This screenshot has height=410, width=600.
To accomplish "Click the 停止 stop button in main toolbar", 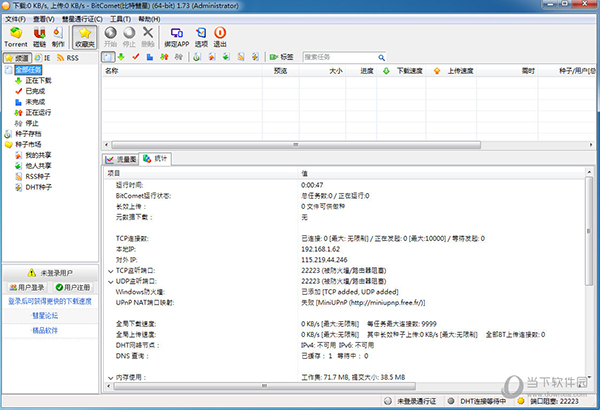I will 129,37.
